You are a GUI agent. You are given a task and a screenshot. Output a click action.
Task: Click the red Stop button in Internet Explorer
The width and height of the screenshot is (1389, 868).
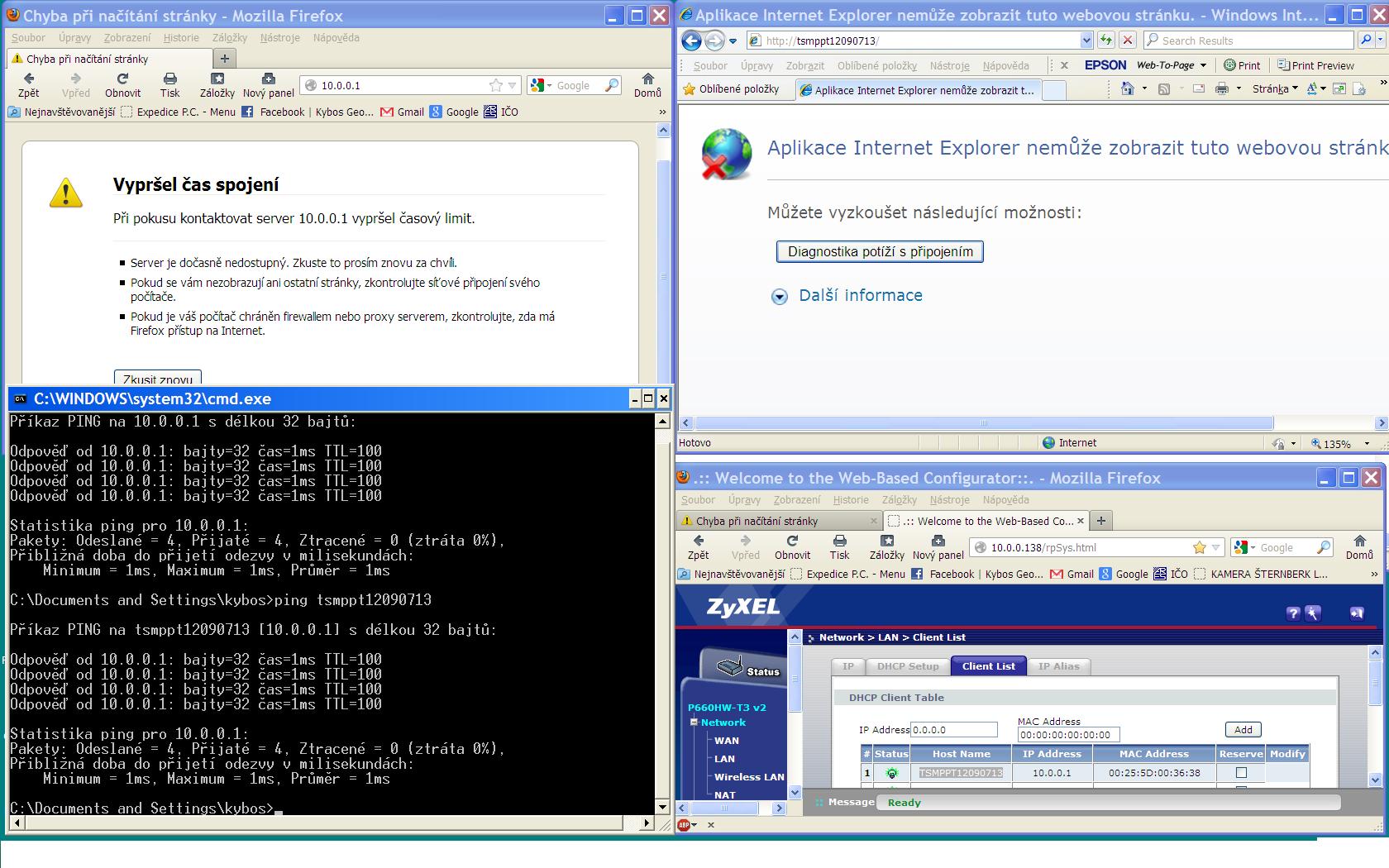pos(1128,40)
